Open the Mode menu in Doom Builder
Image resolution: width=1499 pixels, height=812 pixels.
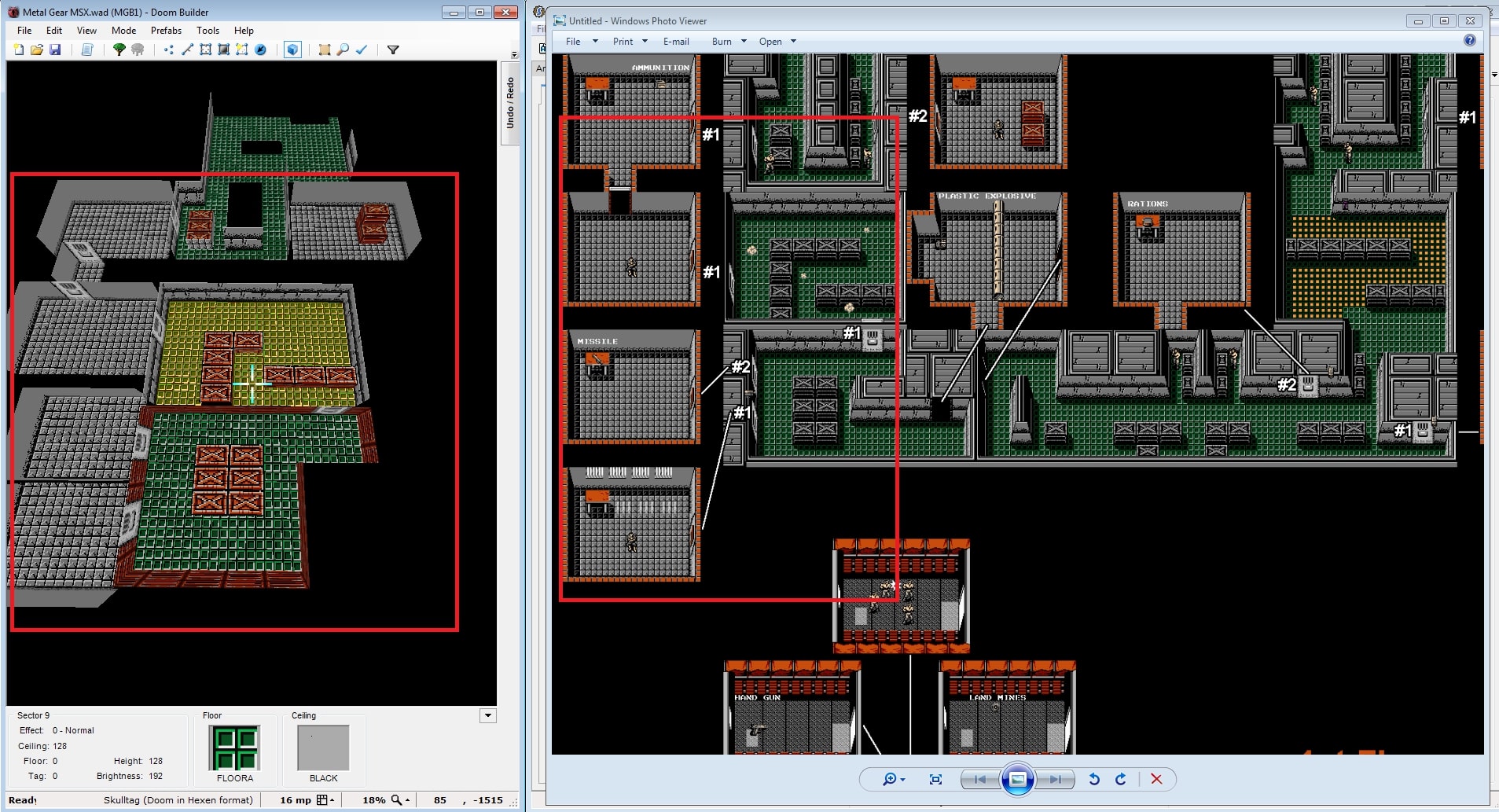pyautogui.click(x=123, y=31)
